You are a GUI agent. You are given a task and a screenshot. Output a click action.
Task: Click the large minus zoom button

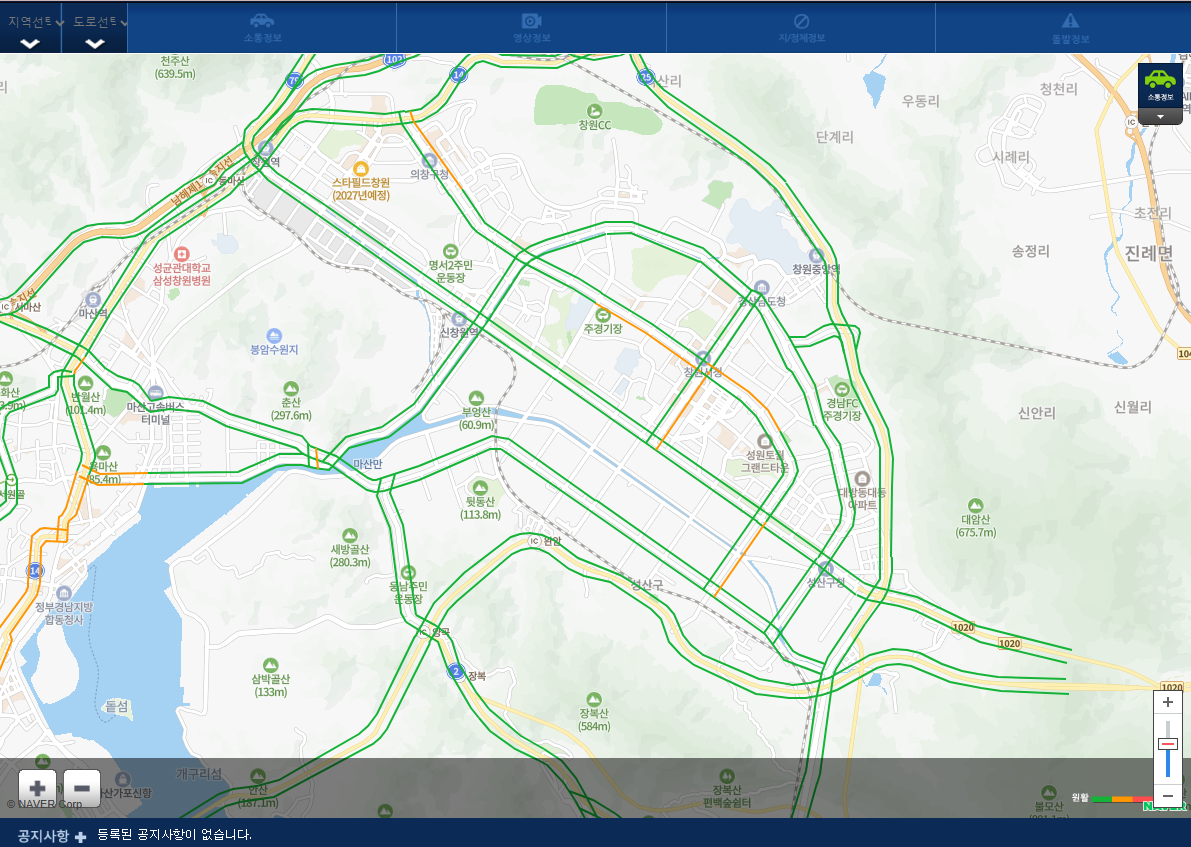(82, 789)
